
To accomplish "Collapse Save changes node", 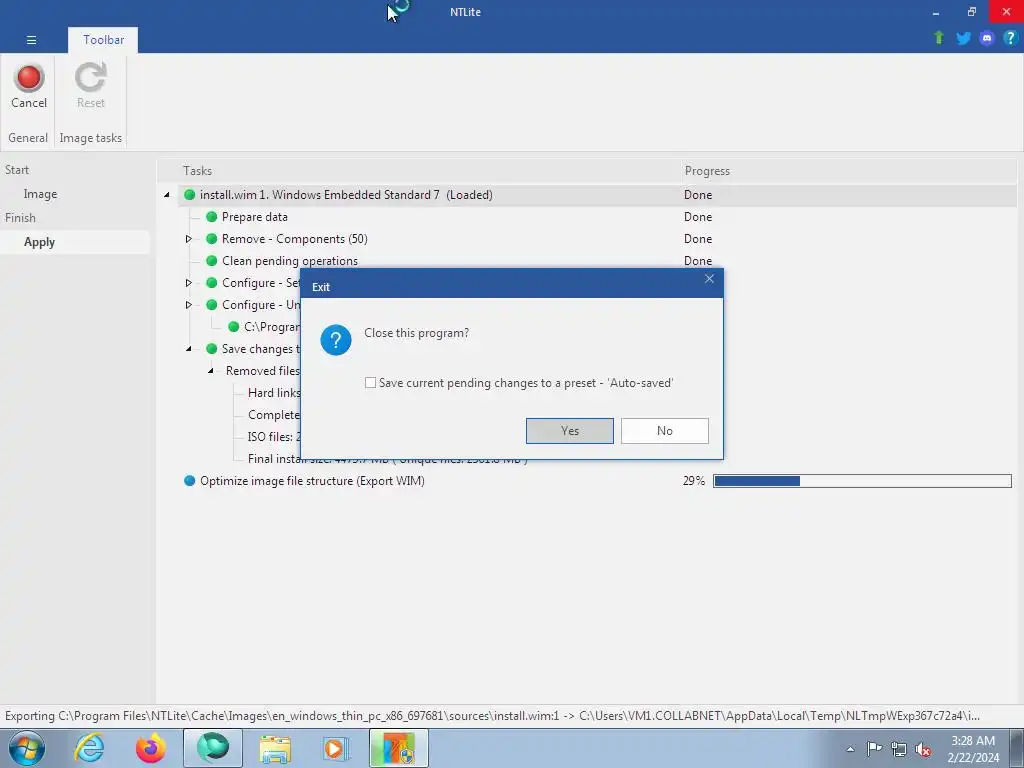I will pos(189,349).
